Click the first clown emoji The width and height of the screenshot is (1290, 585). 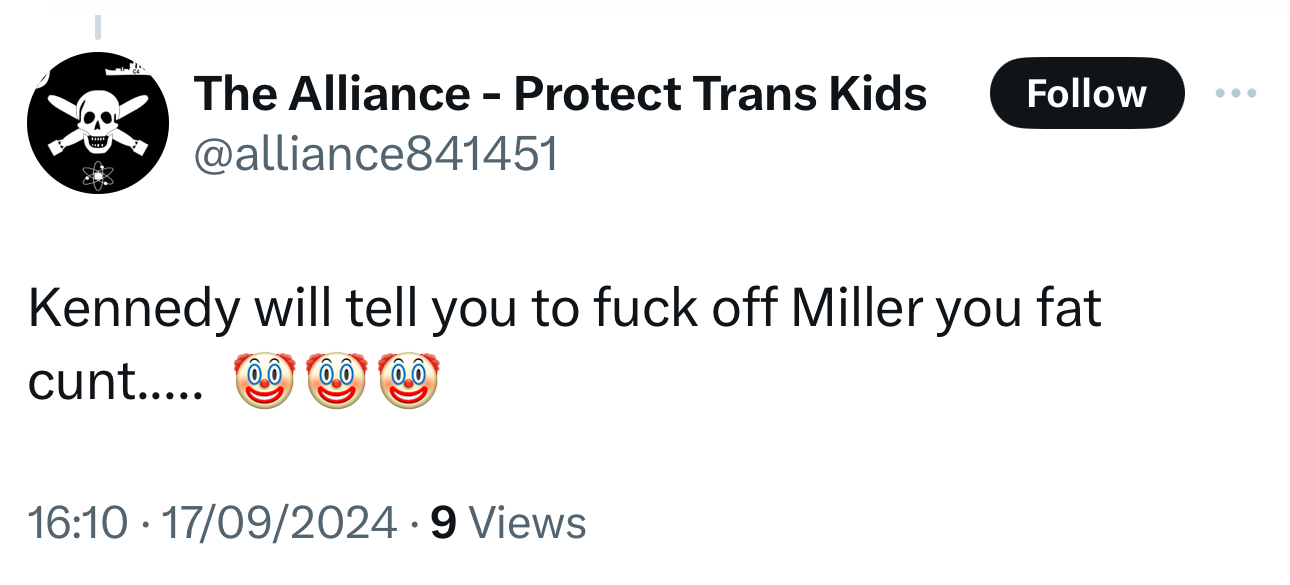click(264, 382)
